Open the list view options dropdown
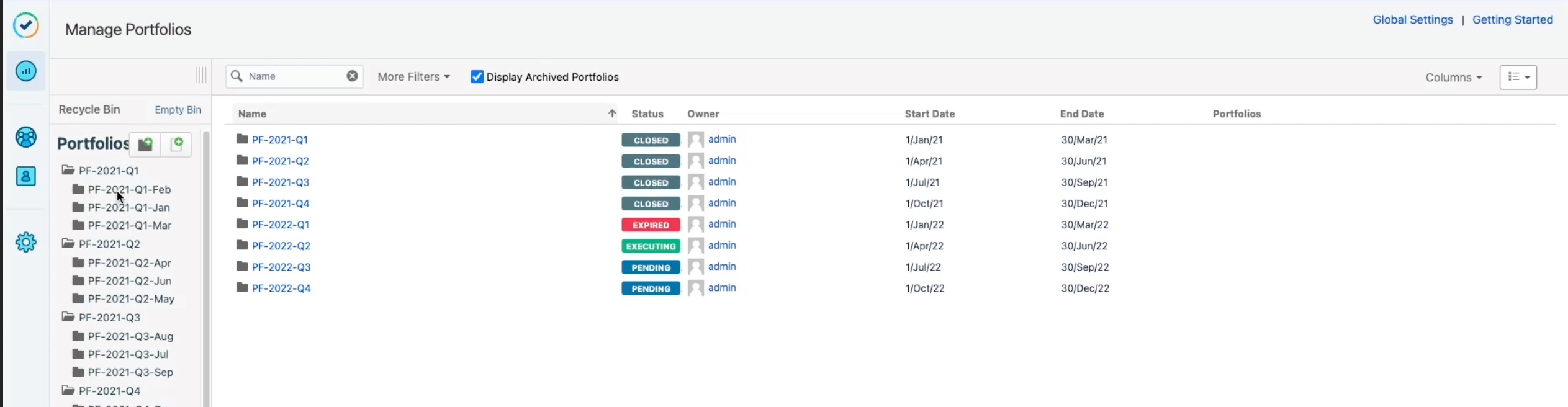This screenshot has height=407, width=1568. [1518, 78]
